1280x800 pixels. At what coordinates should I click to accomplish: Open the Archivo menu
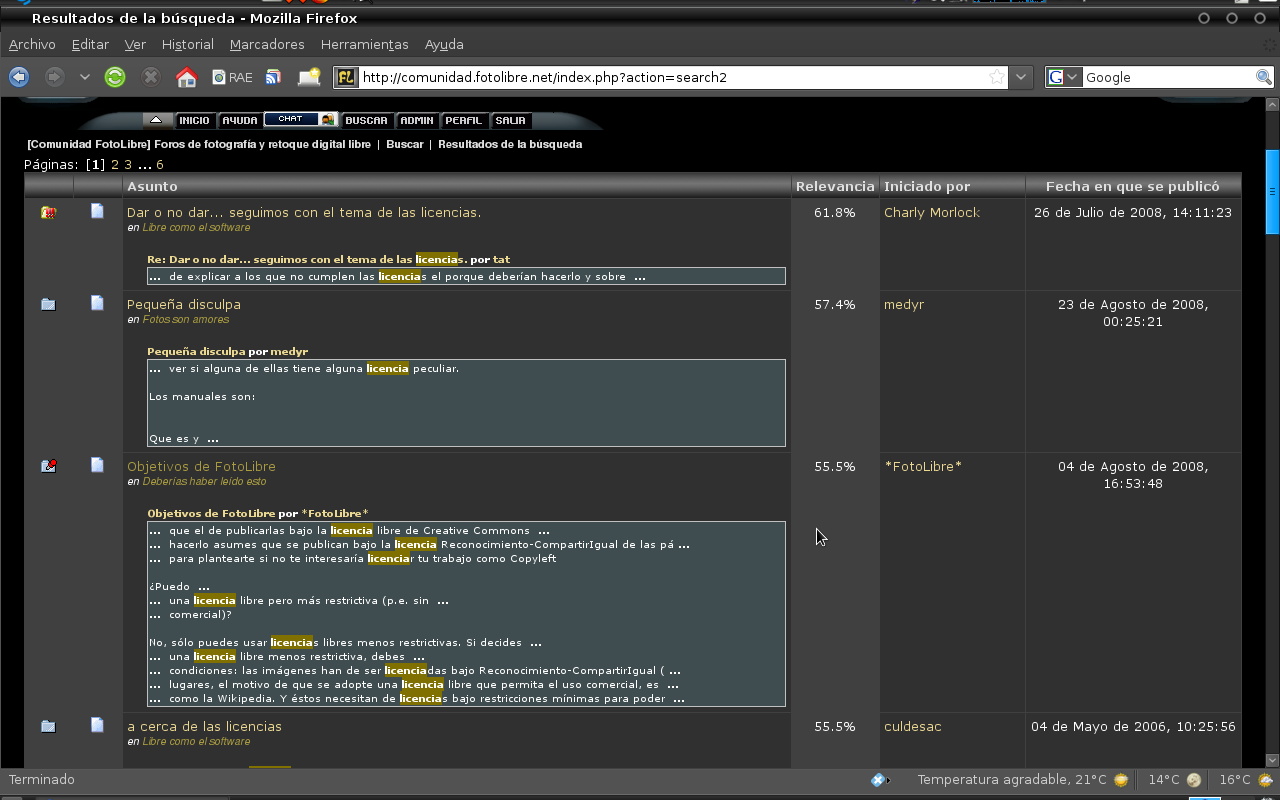coord(32,44)
